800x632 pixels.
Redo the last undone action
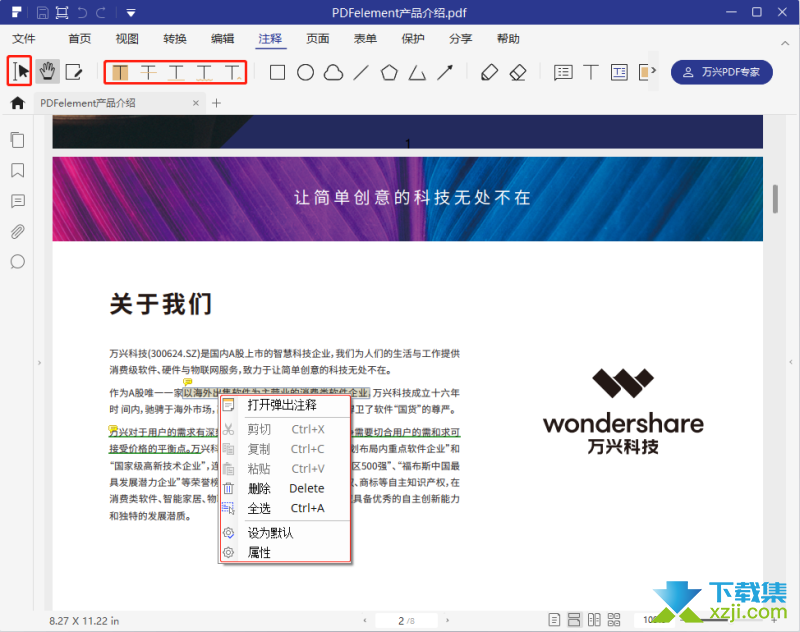tap(101, 13)
